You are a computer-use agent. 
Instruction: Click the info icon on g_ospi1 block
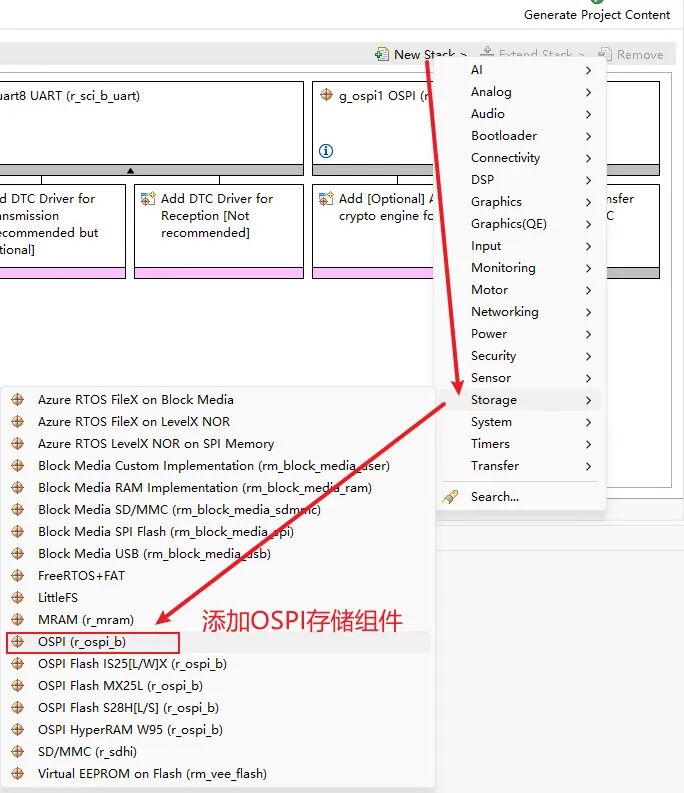point(325,151)
